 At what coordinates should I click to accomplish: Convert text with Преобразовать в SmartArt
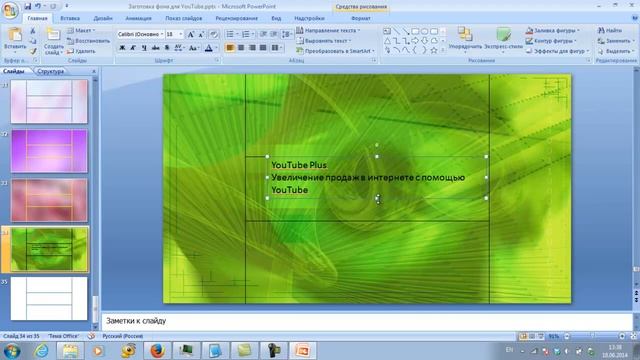coord(335,51)
